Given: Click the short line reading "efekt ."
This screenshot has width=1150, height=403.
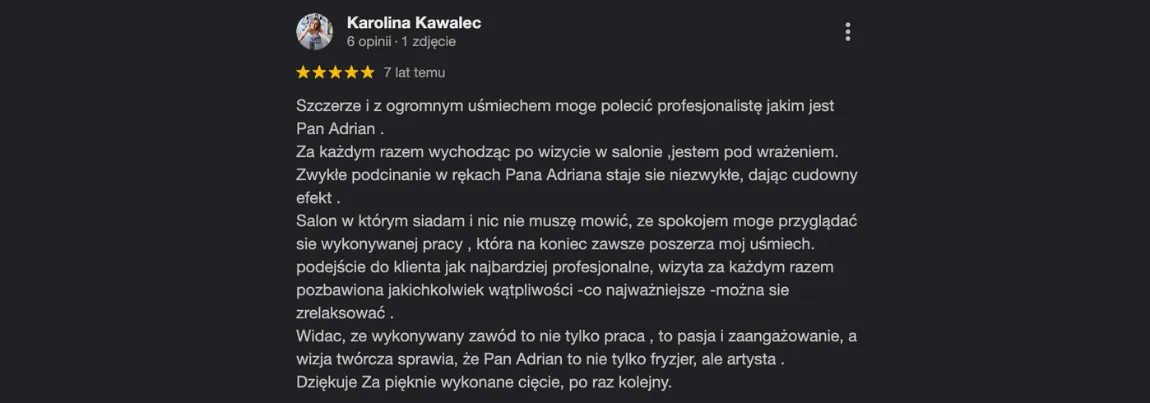Looking at the screenshot, I should (x=318, y=198).
